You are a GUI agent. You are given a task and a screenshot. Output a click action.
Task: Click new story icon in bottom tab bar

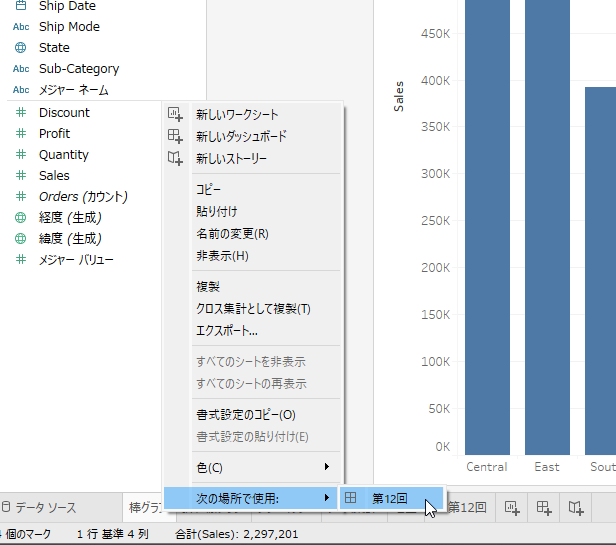click(575, 507)
